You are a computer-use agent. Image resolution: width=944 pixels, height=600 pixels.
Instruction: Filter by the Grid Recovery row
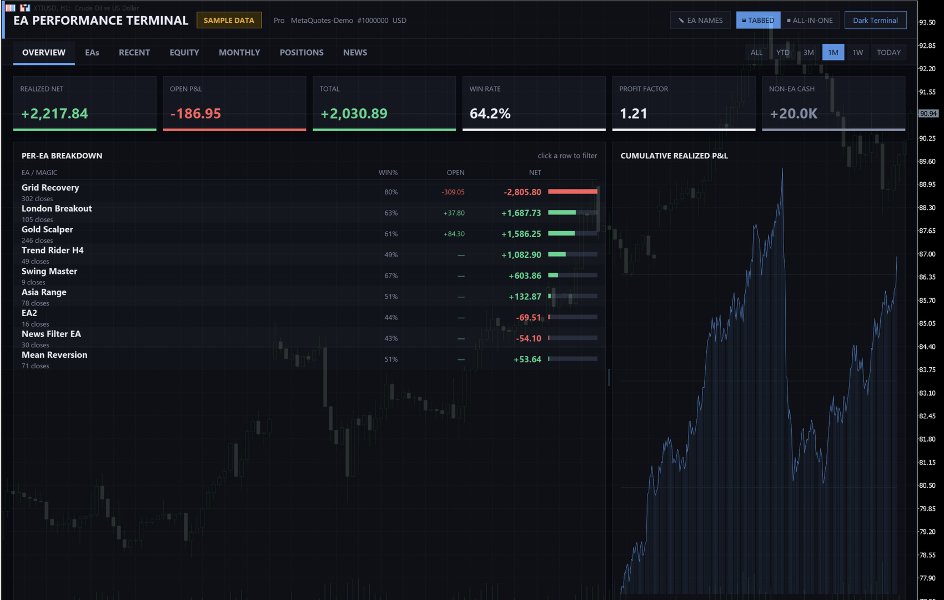tap(309, 192)
